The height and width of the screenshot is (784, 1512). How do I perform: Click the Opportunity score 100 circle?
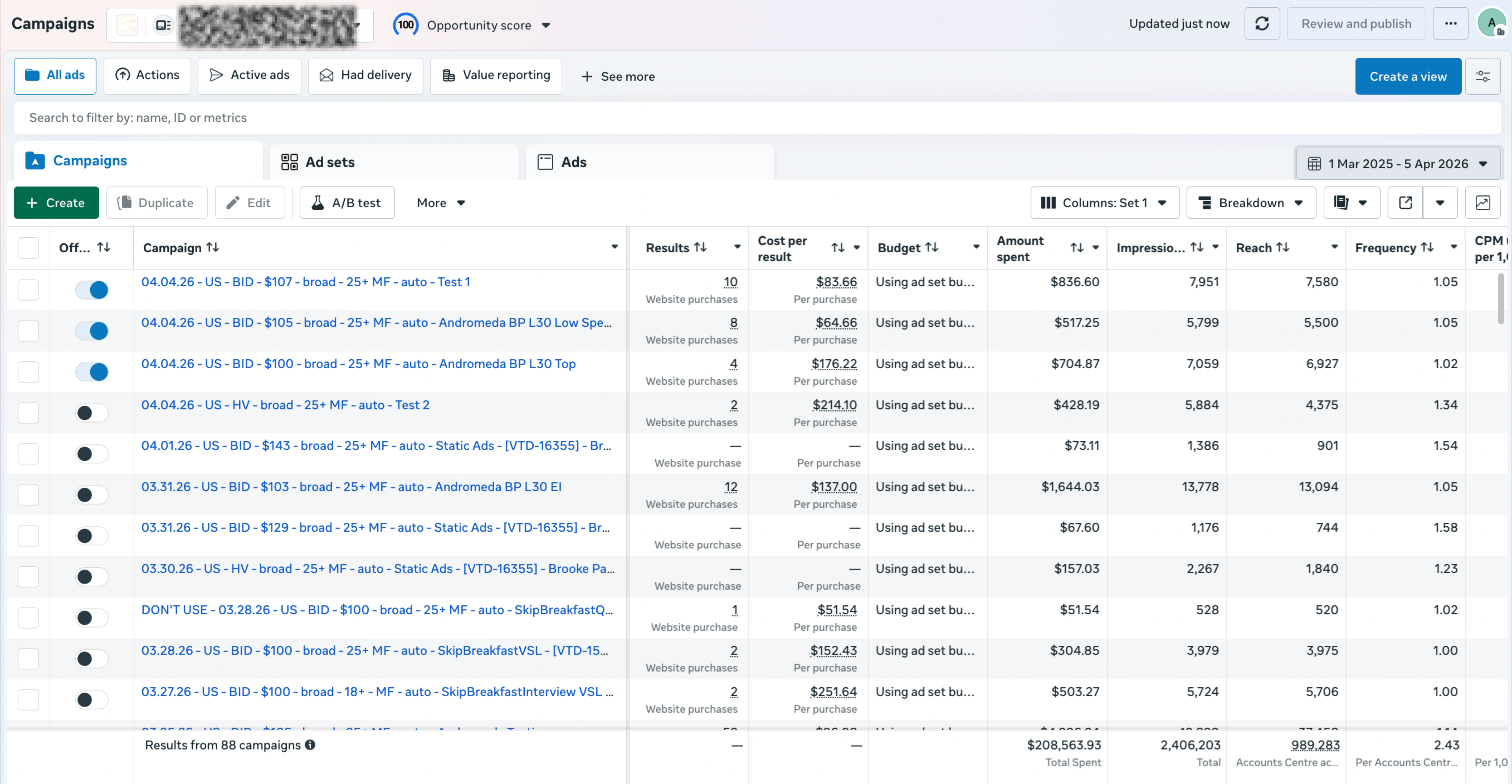[406, 25]
